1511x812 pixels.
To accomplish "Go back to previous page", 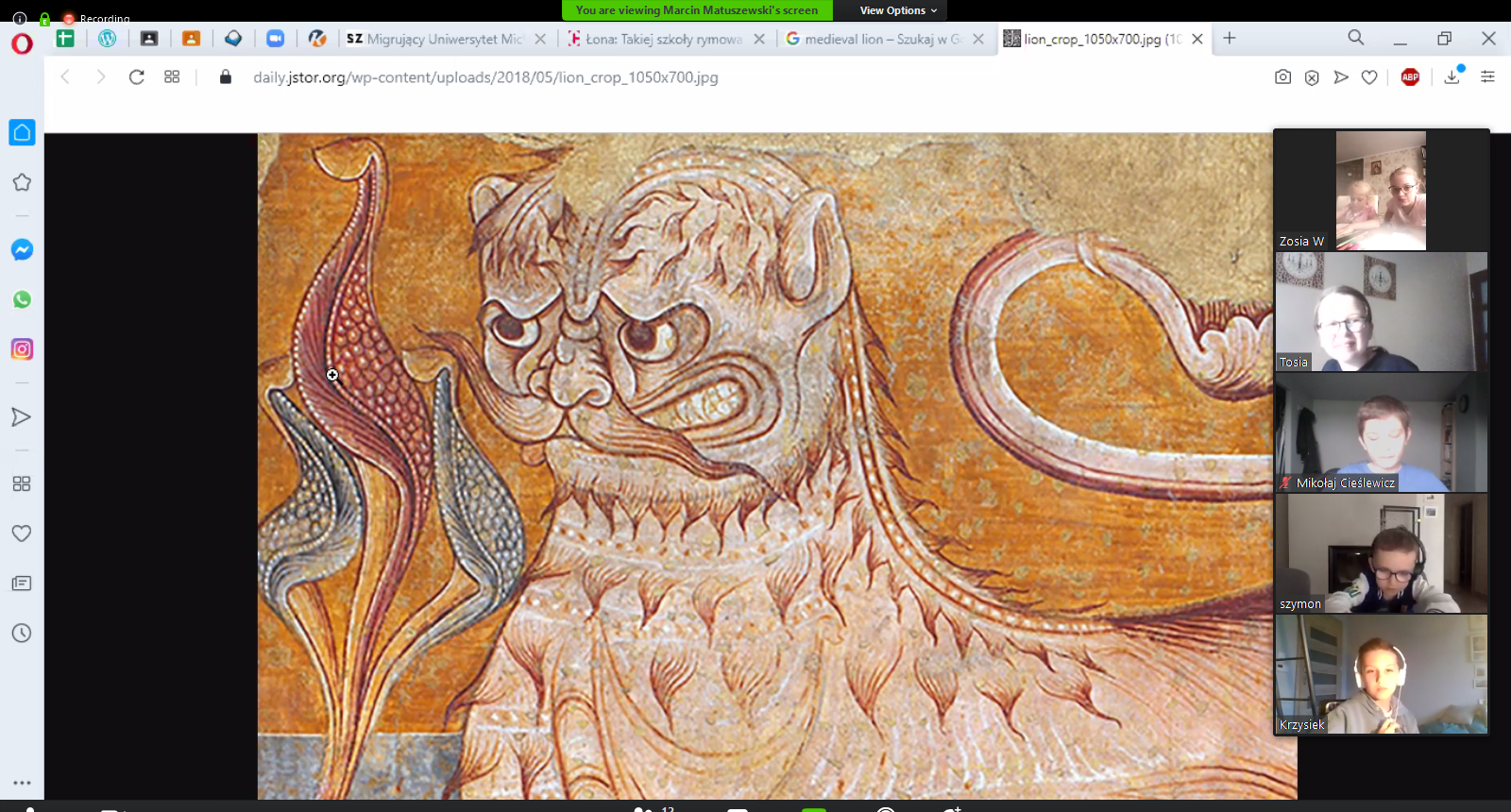I will pyautogui.click(x=65, y=76).
